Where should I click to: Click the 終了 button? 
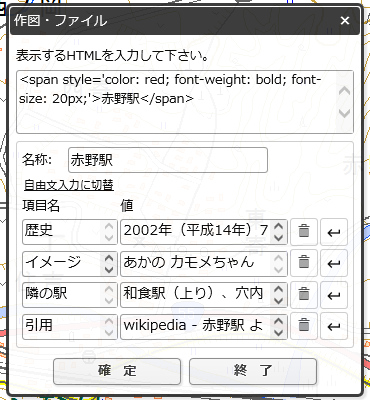coord(253,371)
